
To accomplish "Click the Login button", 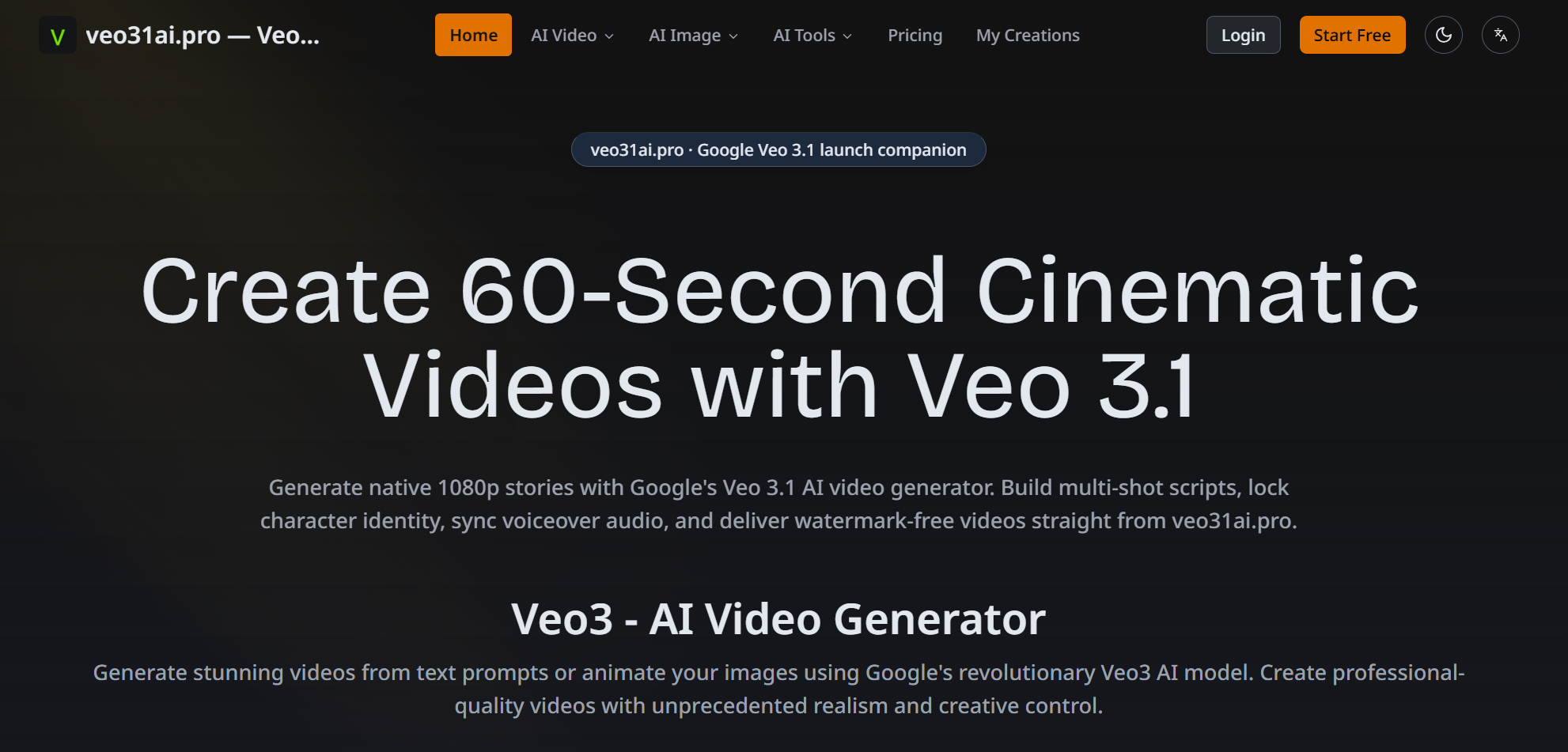I will pyautogui.click(x=1243, y=35).
